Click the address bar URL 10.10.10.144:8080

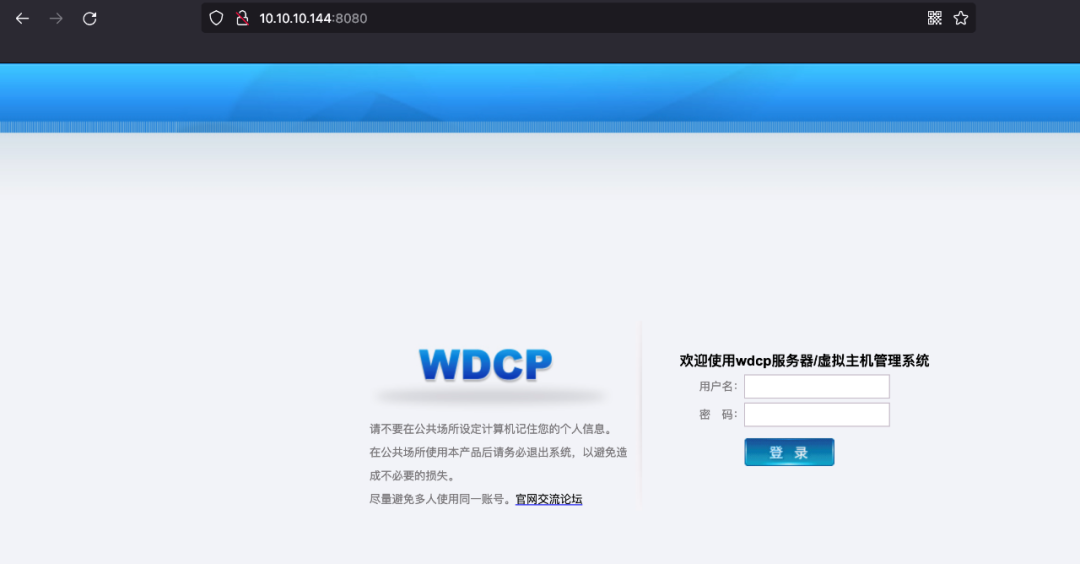coord(313,19)
